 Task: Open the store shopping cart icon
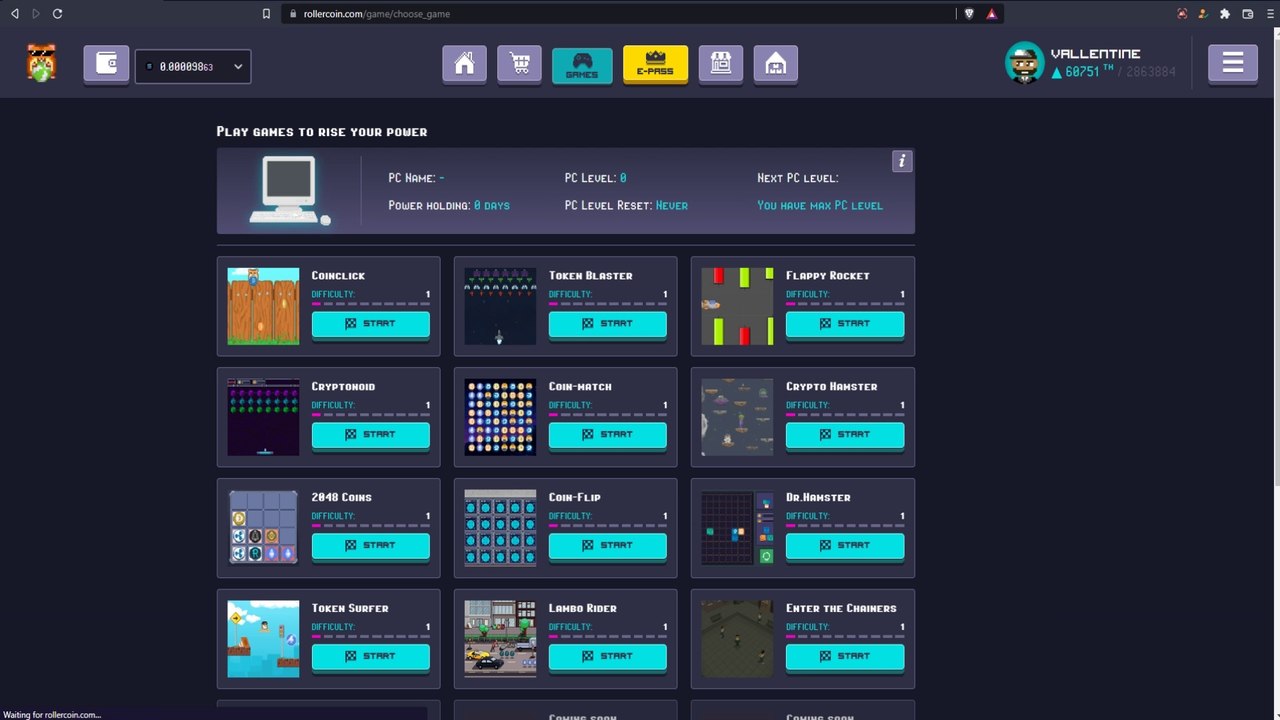pos(519,64)
